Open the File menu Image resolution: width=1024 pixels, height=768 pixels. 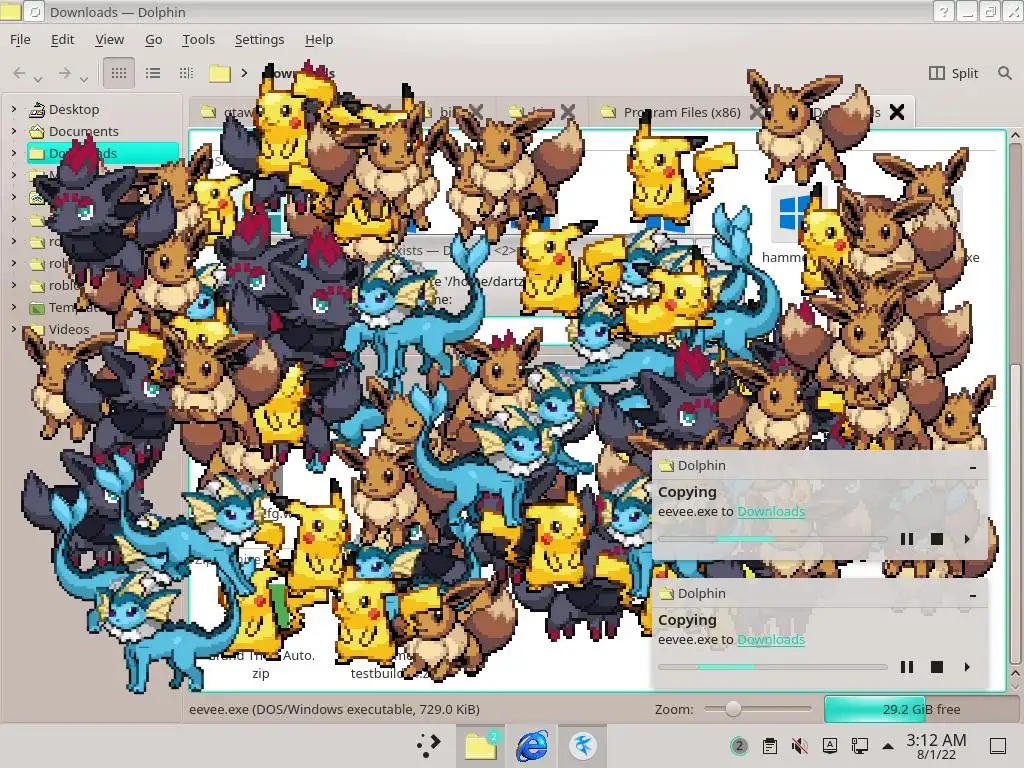point(20,39)
